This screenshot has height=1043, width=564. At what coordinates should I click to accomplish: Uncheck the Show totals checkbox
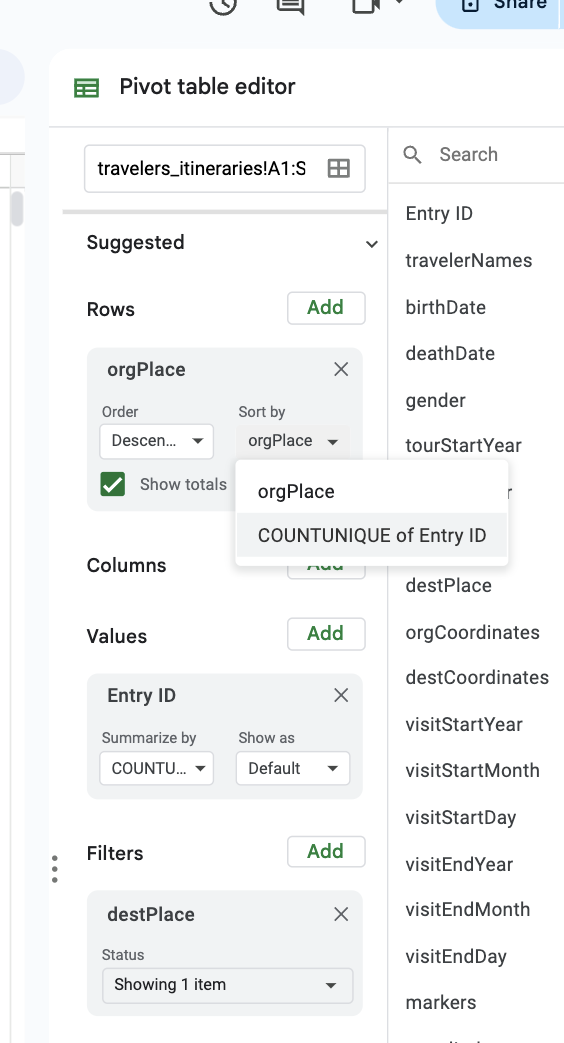tap(113, 484)
